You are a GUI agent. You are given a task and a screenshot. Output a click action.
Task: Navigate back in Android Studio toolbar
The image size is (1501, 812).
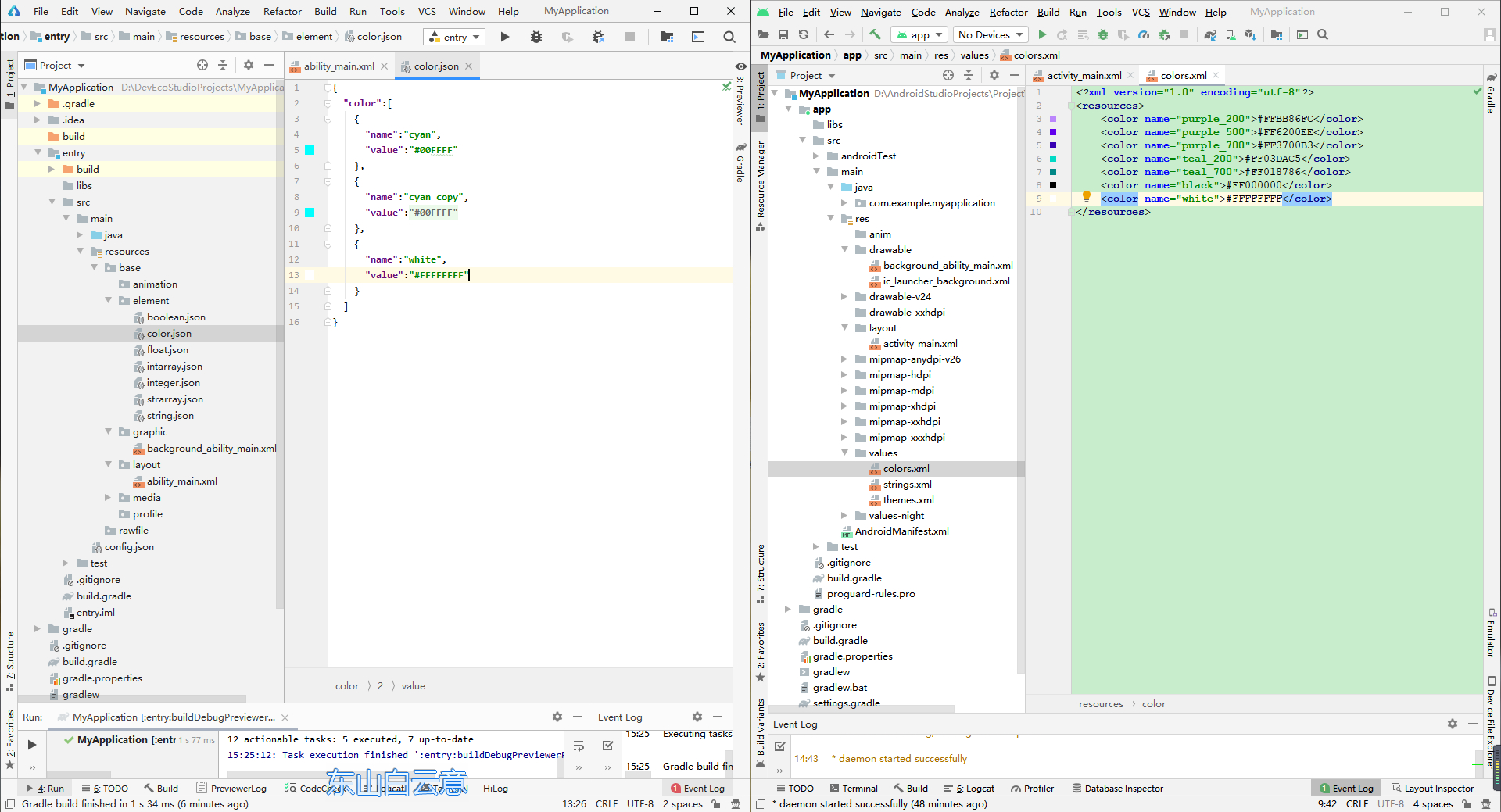(x=829, y=34)
